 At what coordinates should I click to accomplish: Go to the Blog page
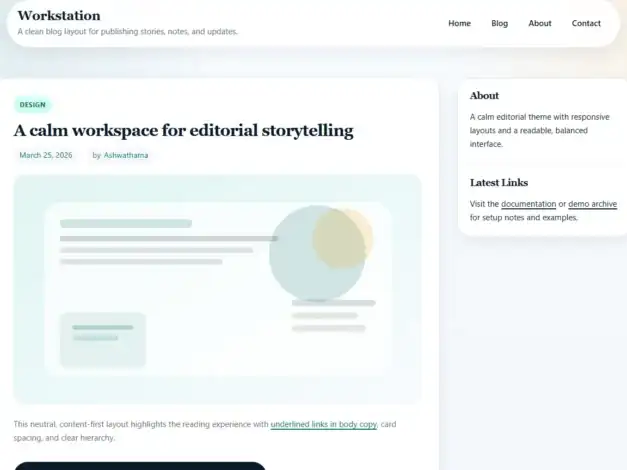[x=499, y=23]
